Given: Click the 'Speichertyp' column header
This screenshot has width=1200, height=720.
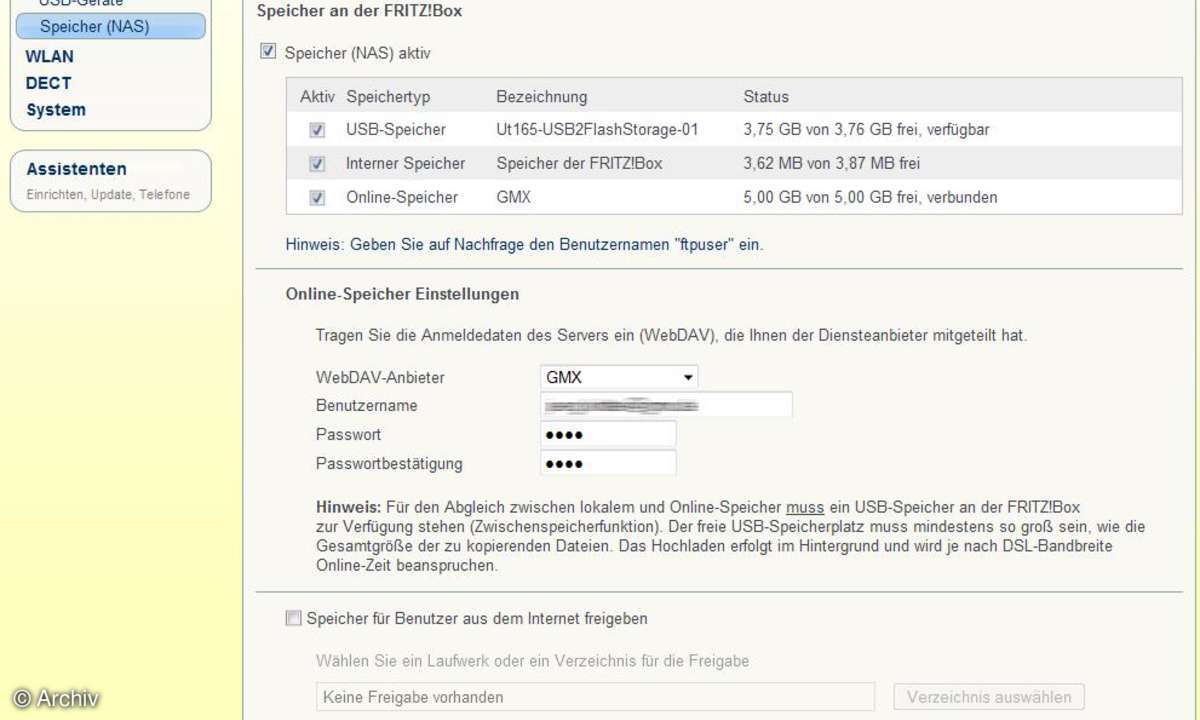Looking at the screenshot, I should click(387, 97).
